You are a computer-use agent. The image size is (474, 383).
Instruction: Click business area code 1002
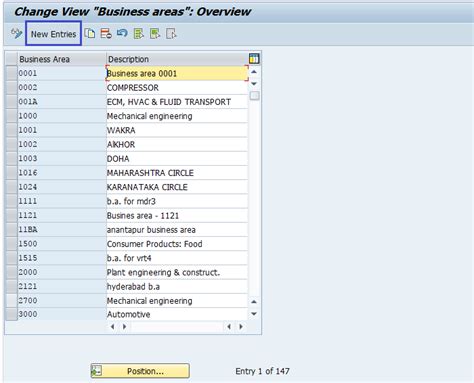point(62,144)
